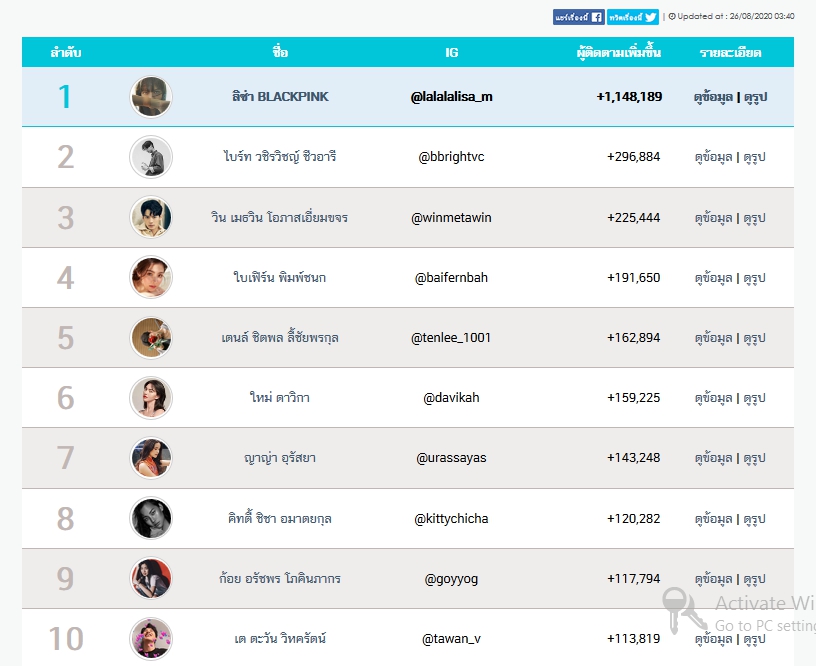Open ดูข้อมูล link in @tawan_v row
The height and width of the screenshot is (666, 816).
click(x=713, y=639)
